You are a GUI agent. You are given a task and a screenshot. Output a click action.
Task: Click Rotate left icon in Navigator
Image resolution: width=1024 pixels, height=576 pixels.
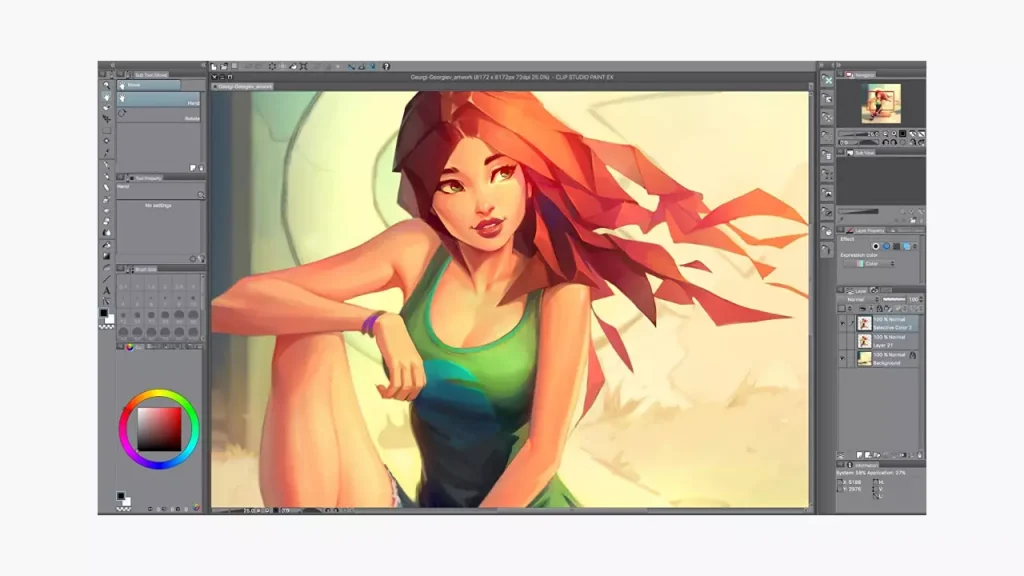click(886, 142)
